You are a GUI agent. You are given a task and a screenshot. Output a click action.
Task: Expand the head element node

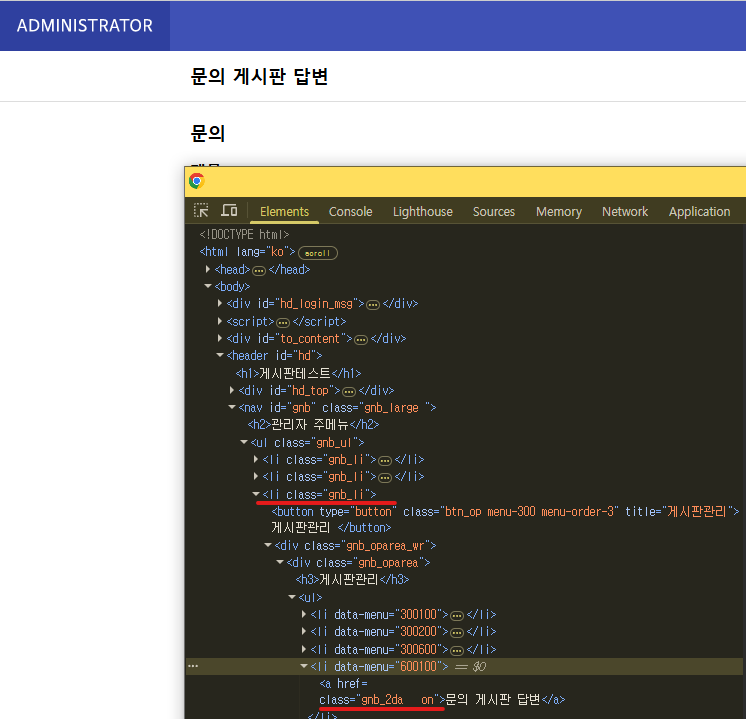point(208,269)
